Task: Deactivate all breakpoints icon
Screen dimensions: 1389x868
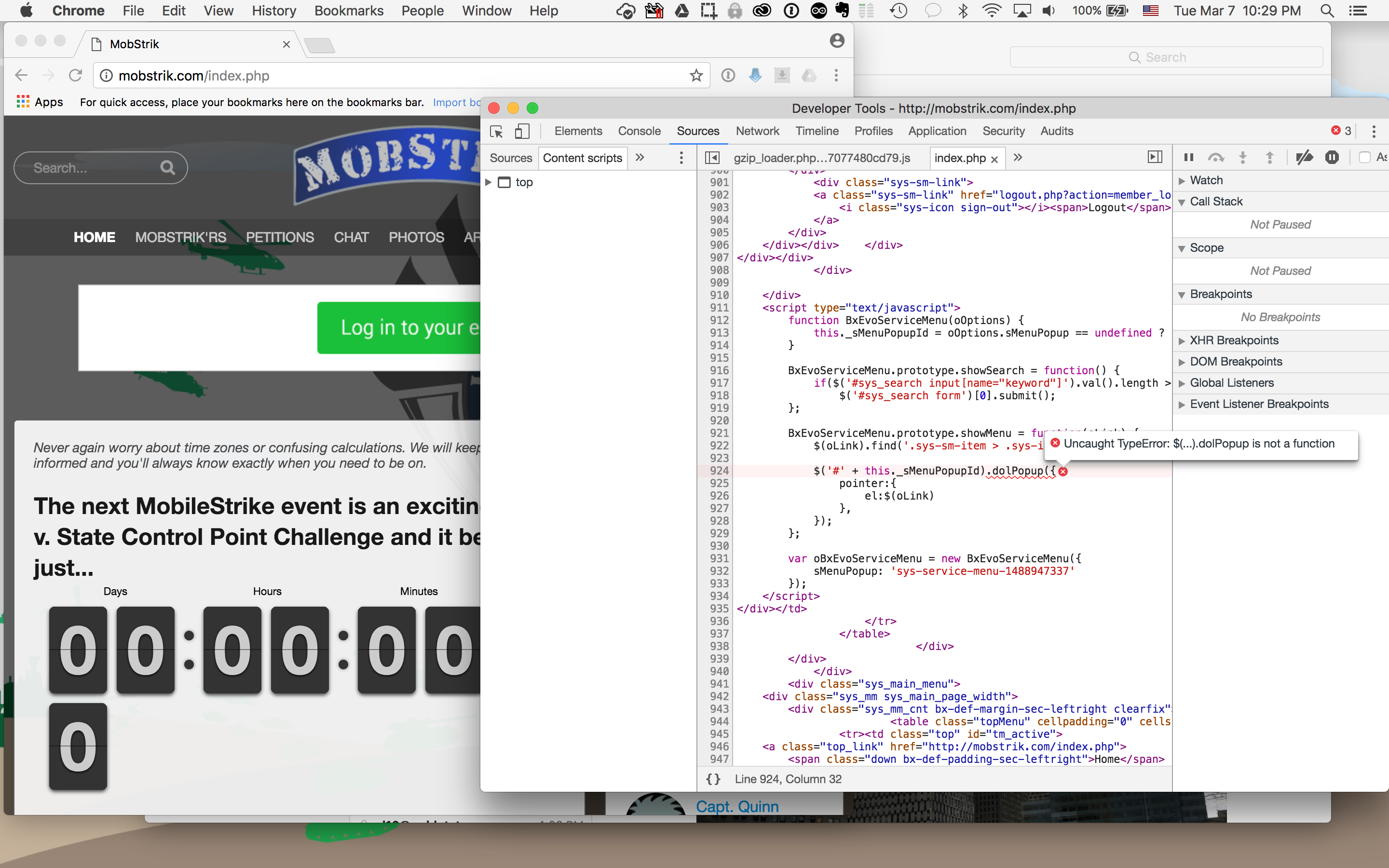Action: tap(1304, 157)
